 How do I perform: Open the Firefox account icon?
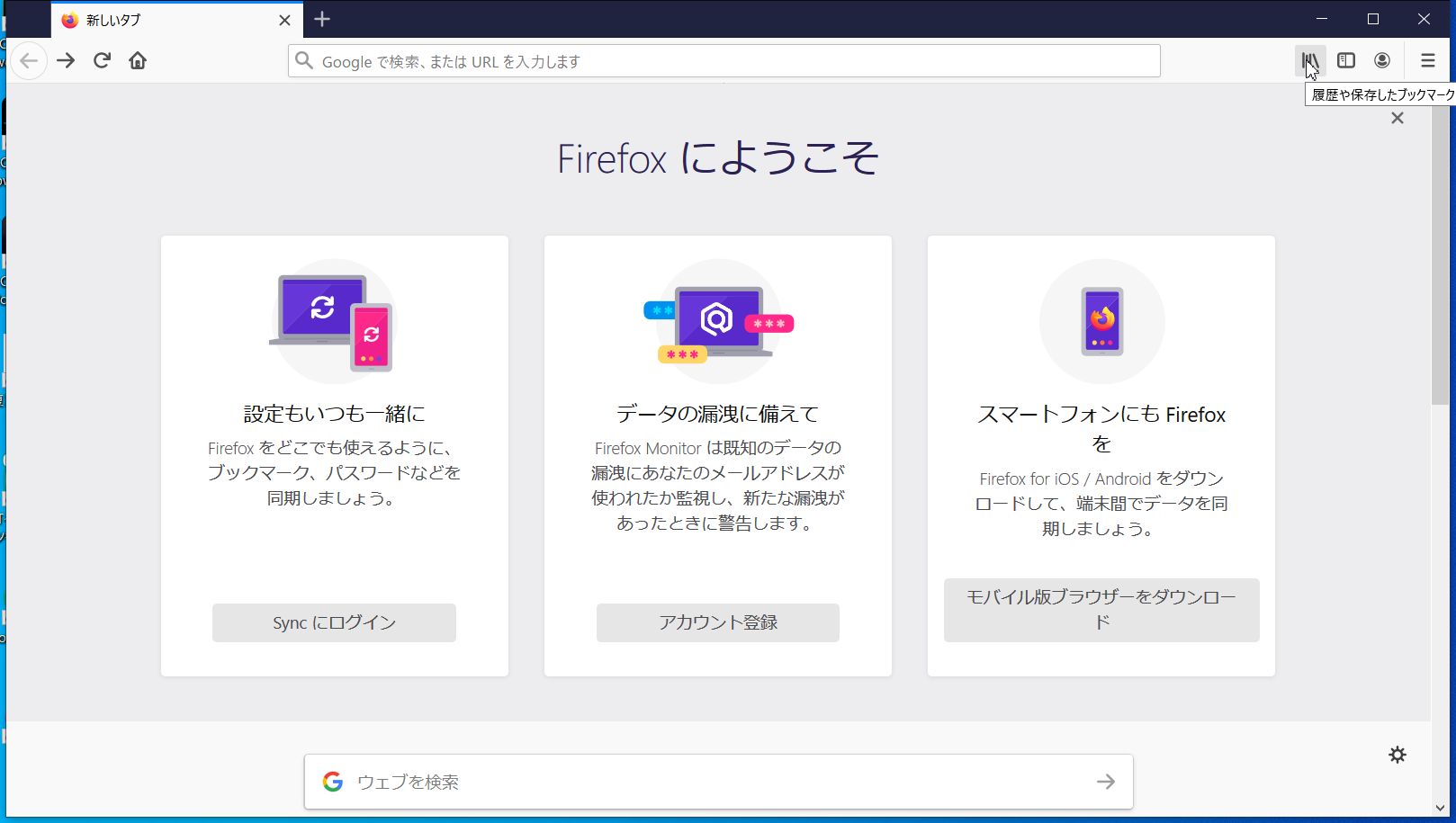pos(1382,61)
